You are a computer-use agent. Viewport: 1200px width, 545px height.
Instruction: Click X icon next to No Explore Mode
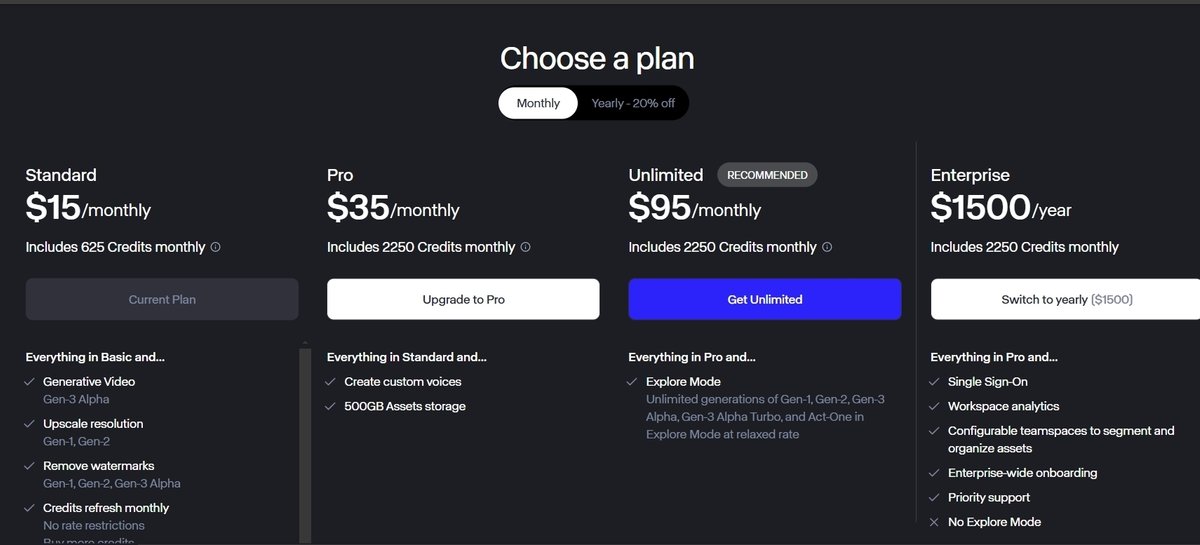(x=934, y=522)
